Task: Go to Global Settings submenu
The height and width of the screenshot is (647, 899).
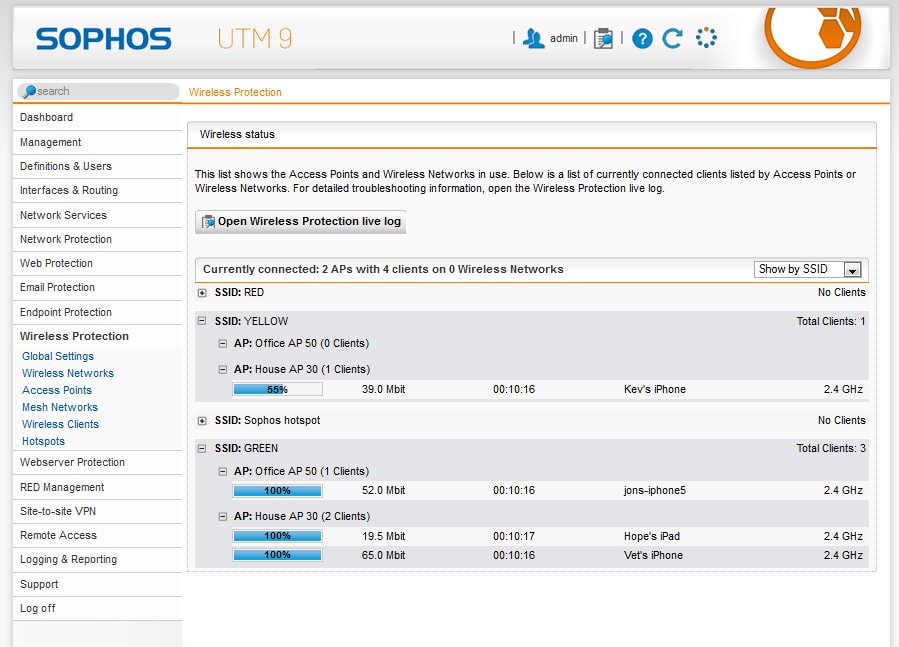Action: (58, 356)
